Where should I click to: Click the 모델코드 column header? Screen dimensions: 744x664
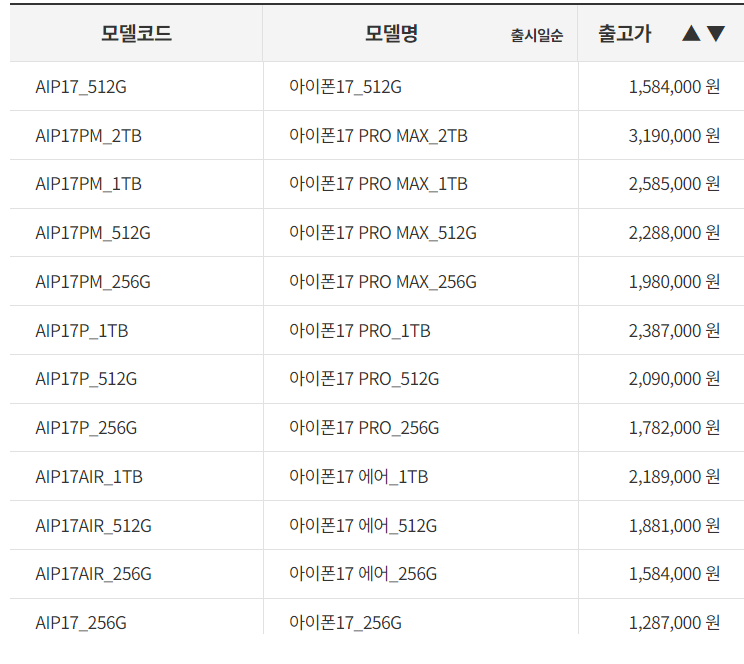tap(136, 33)
